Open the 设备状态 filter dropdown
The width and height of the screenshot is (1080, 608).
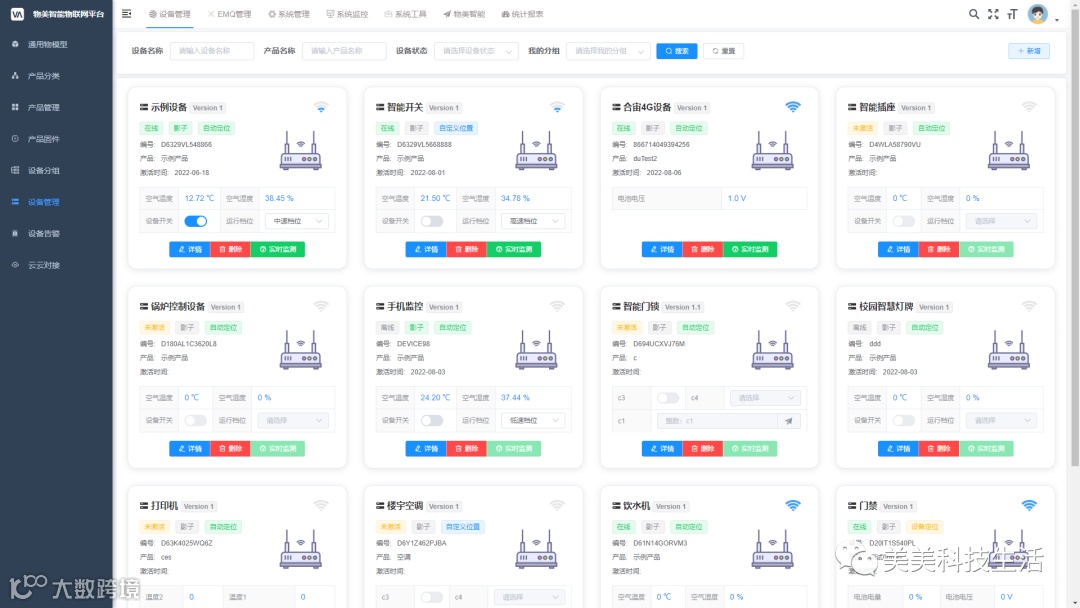point(476,51)
